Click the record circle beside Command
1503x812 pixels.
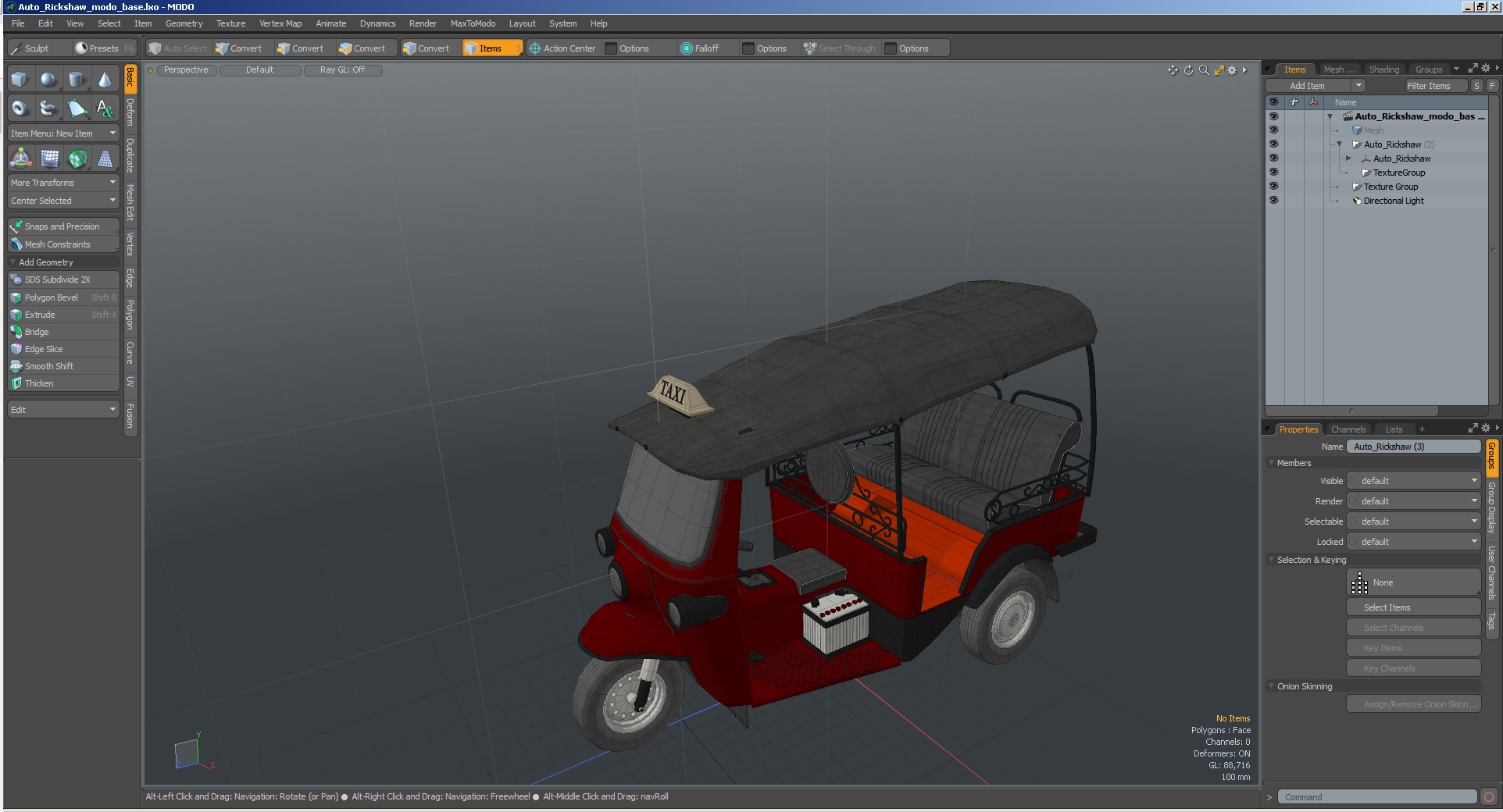pos(1489,797)
